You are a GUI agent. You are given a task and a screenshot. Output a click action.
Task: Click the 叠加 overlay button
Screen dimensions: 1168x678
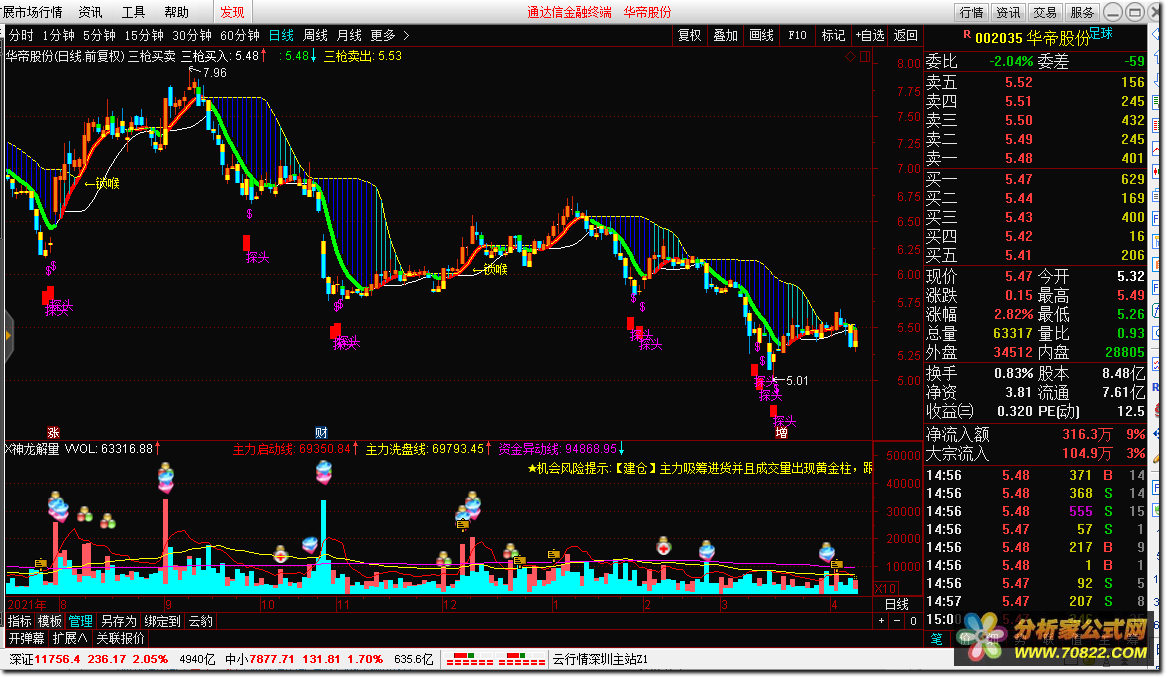point(725,35)
